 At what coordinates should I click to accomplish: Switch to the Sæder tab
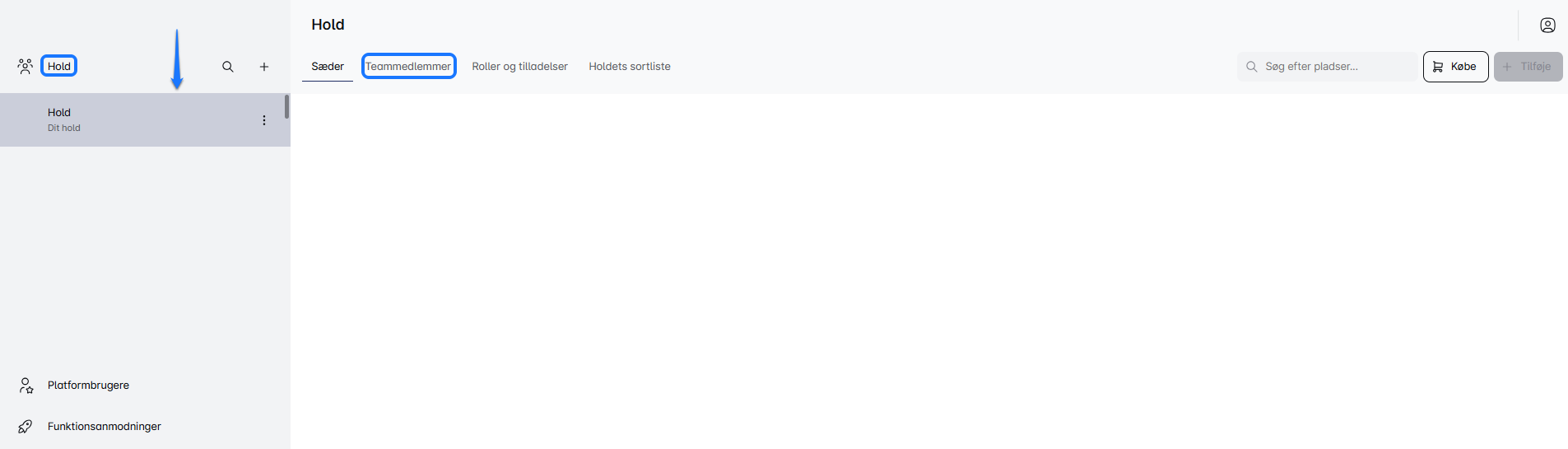click(328, 67)
